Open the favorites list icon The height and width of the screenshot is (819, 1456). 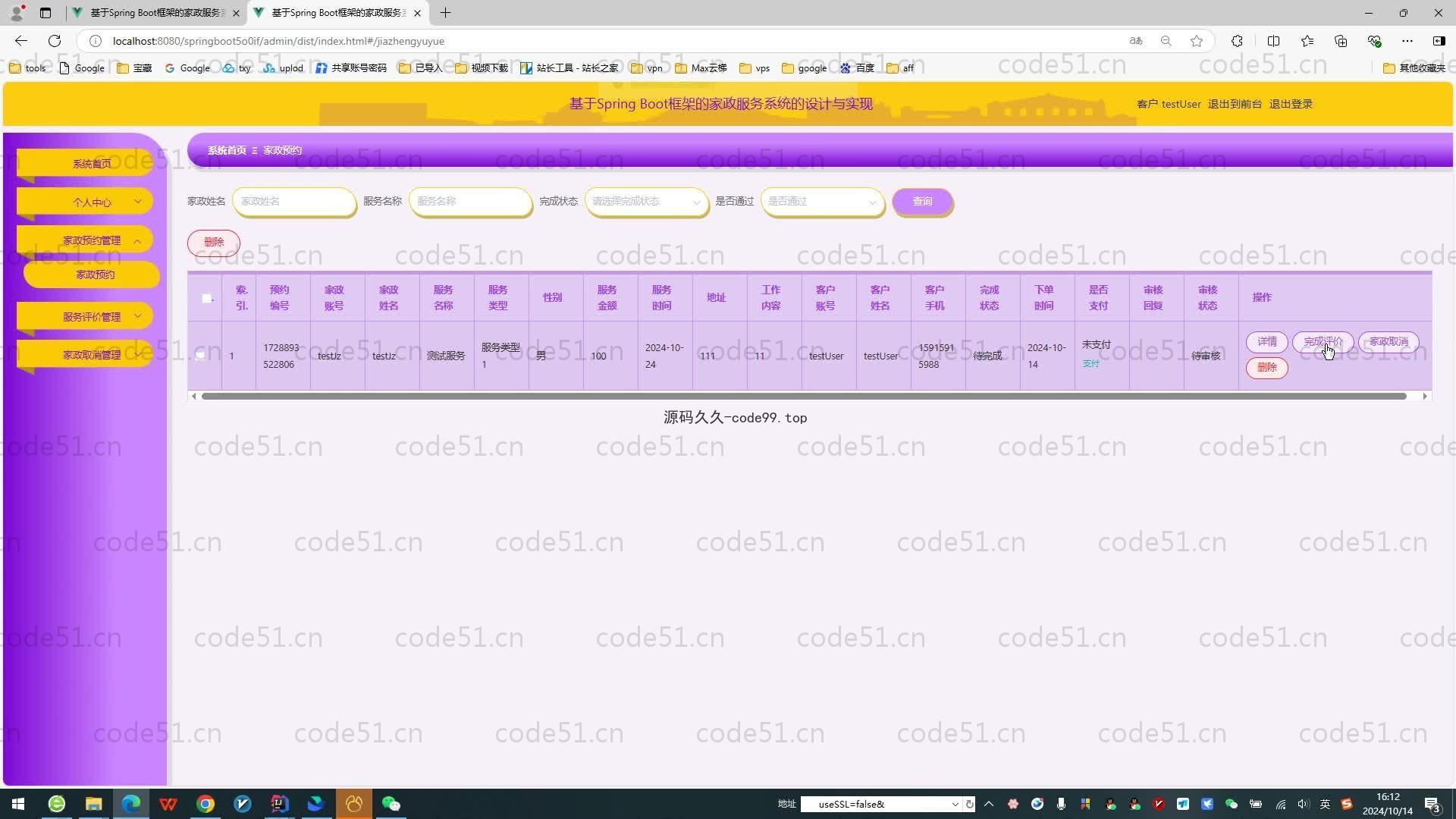coord(1307,41)
